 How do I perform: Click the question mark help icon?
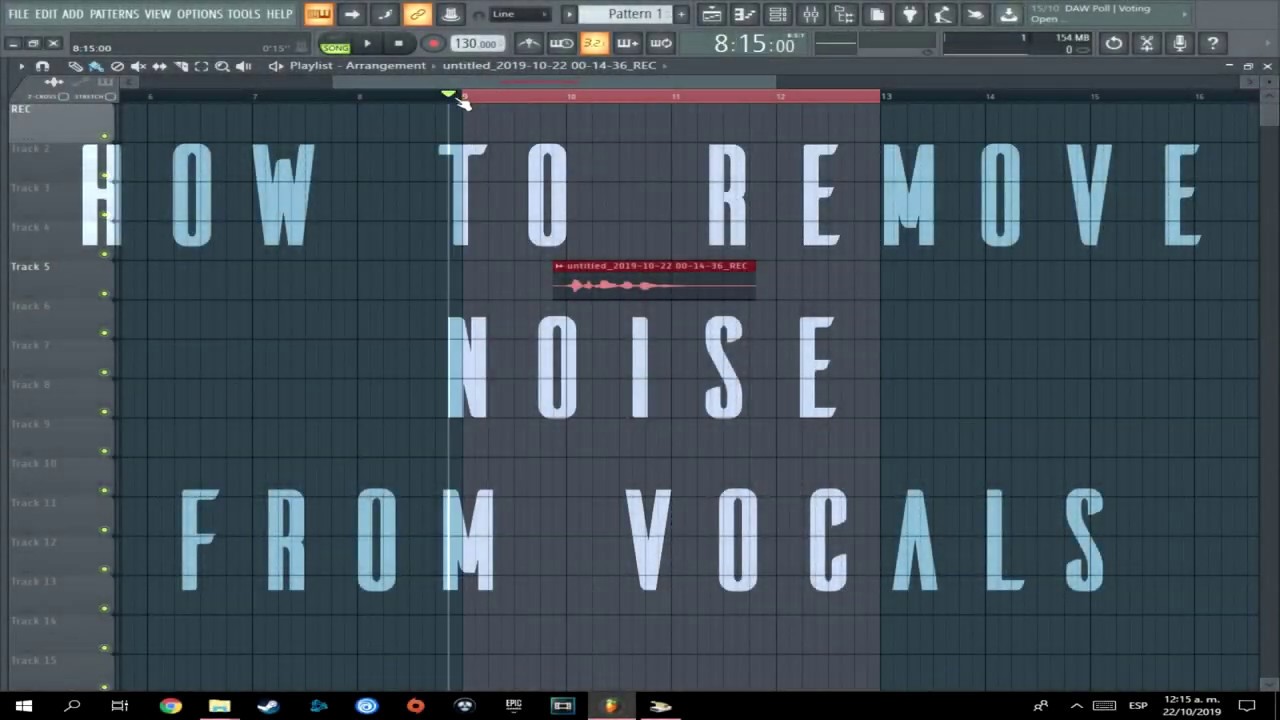[1212, 44]
